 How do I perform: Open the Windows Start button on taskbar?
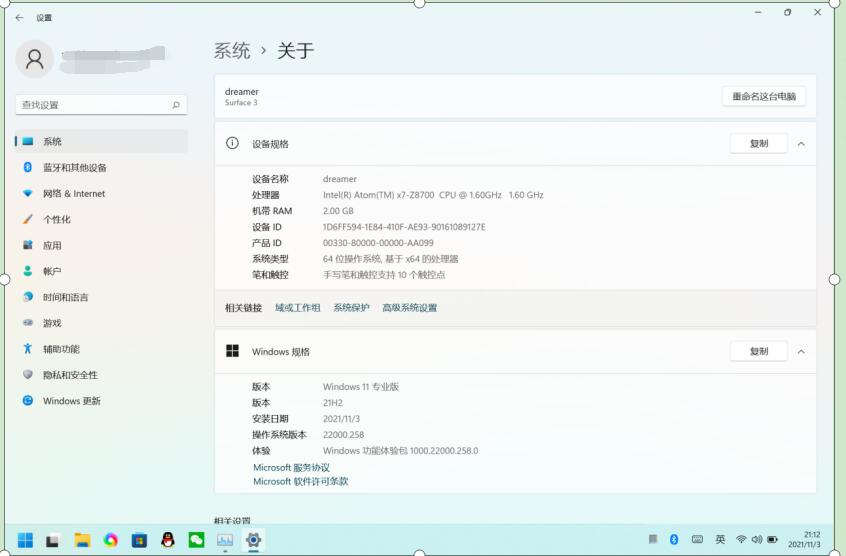[x=25, y=540]
